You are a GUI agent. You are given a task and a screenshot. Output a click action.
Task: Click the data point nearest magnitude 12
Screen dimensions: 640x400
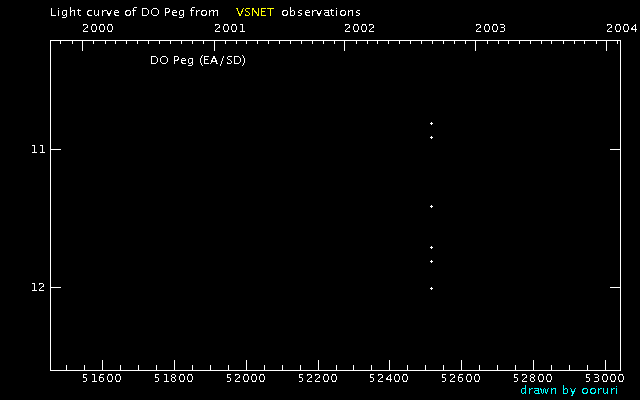click(431, 289)
